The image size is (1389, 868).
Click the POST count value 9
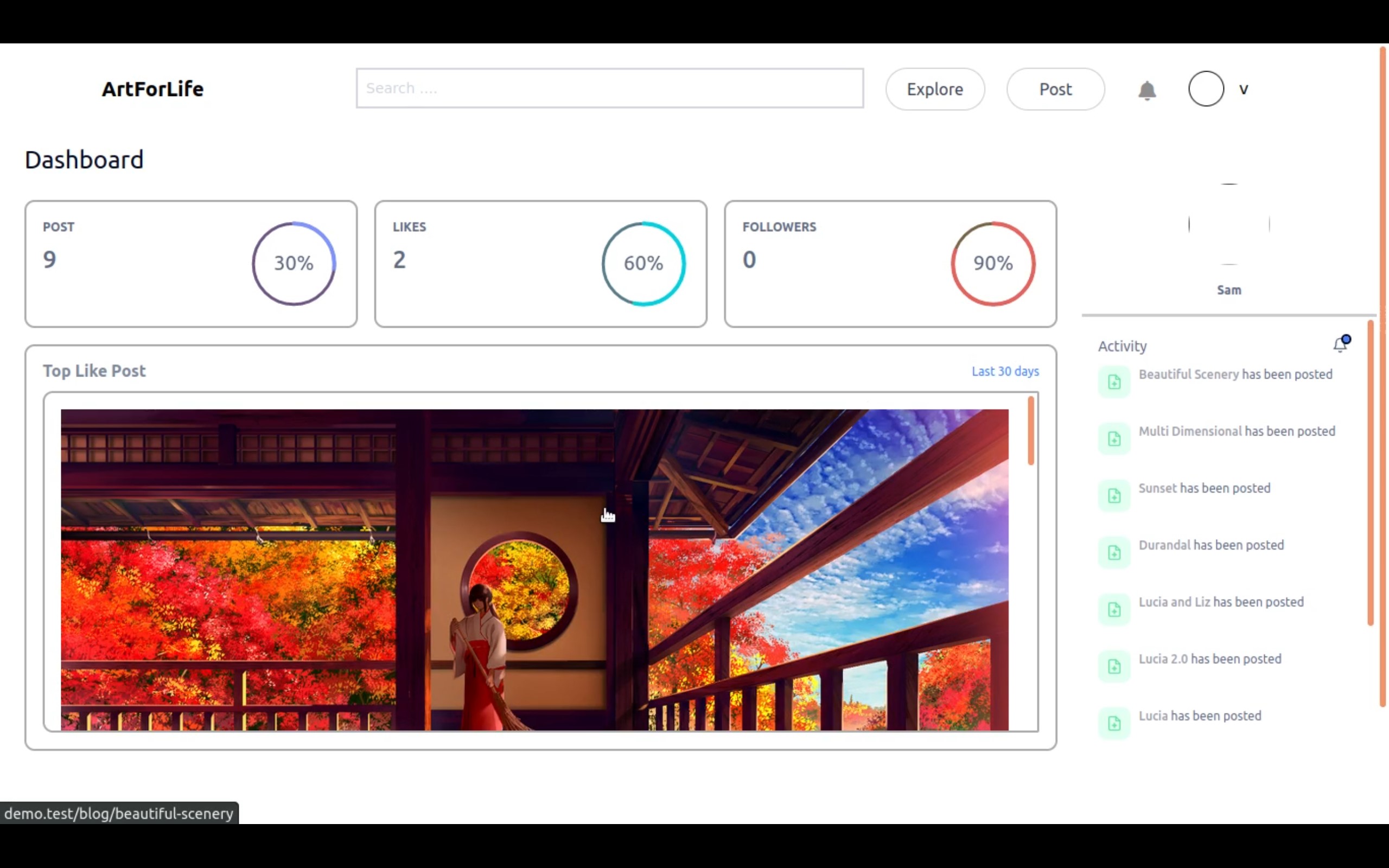[50, 260]
